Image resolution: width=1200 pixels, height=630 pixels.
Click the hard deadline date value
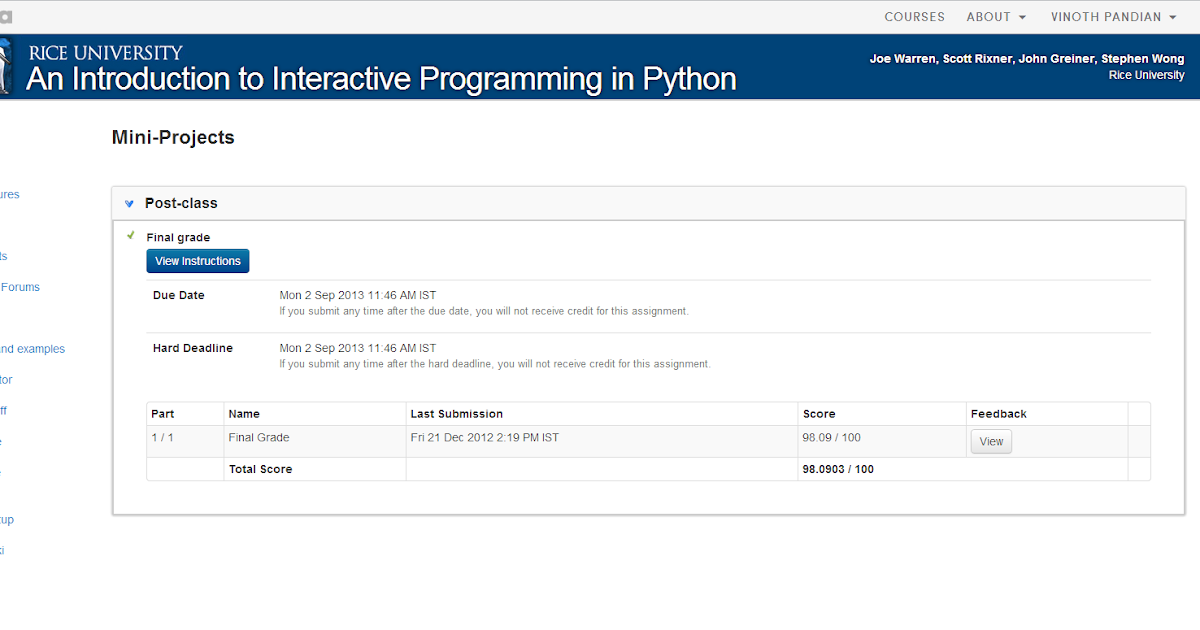pyautogui.click(x=358, y=348)
